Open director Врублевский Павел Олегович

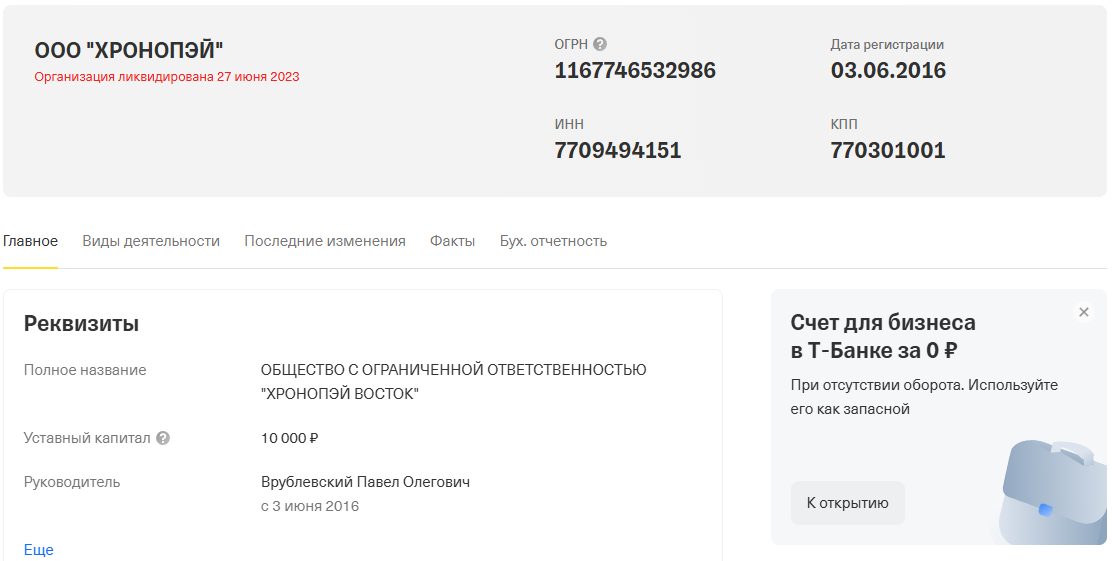click(x=365, y=482)
